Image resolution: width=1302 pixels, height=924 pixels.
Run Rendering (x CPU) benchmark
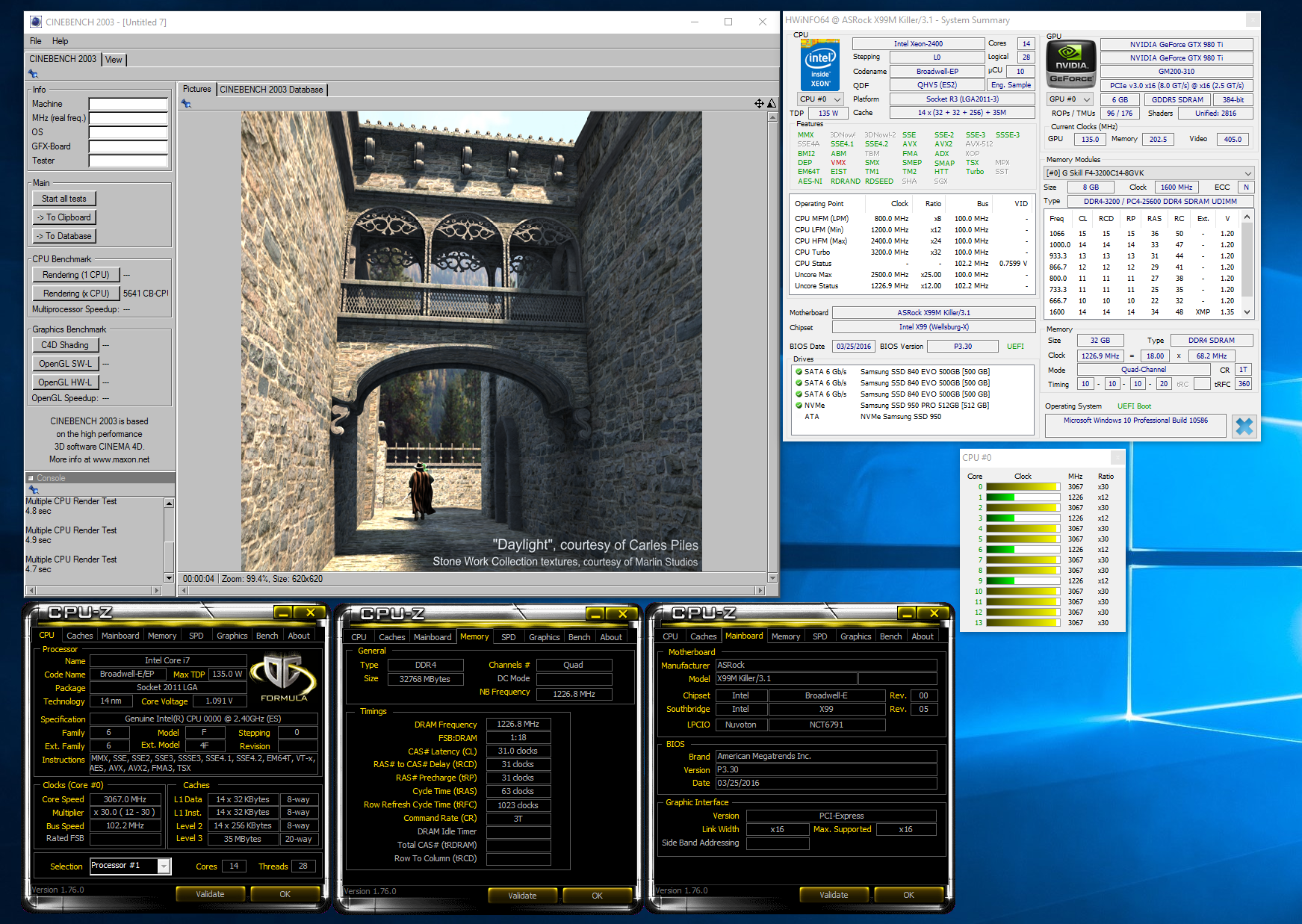click(75, 294)
